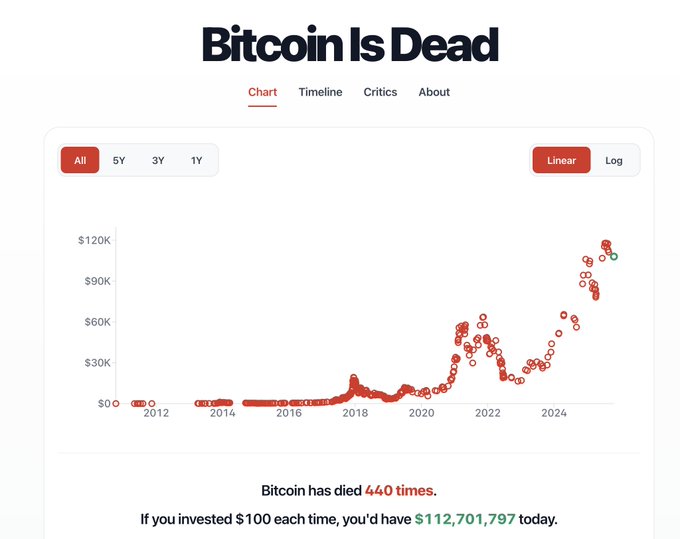Set chart range to 5Y
This screenshot has width=680, height=539.
coord(119,160)
